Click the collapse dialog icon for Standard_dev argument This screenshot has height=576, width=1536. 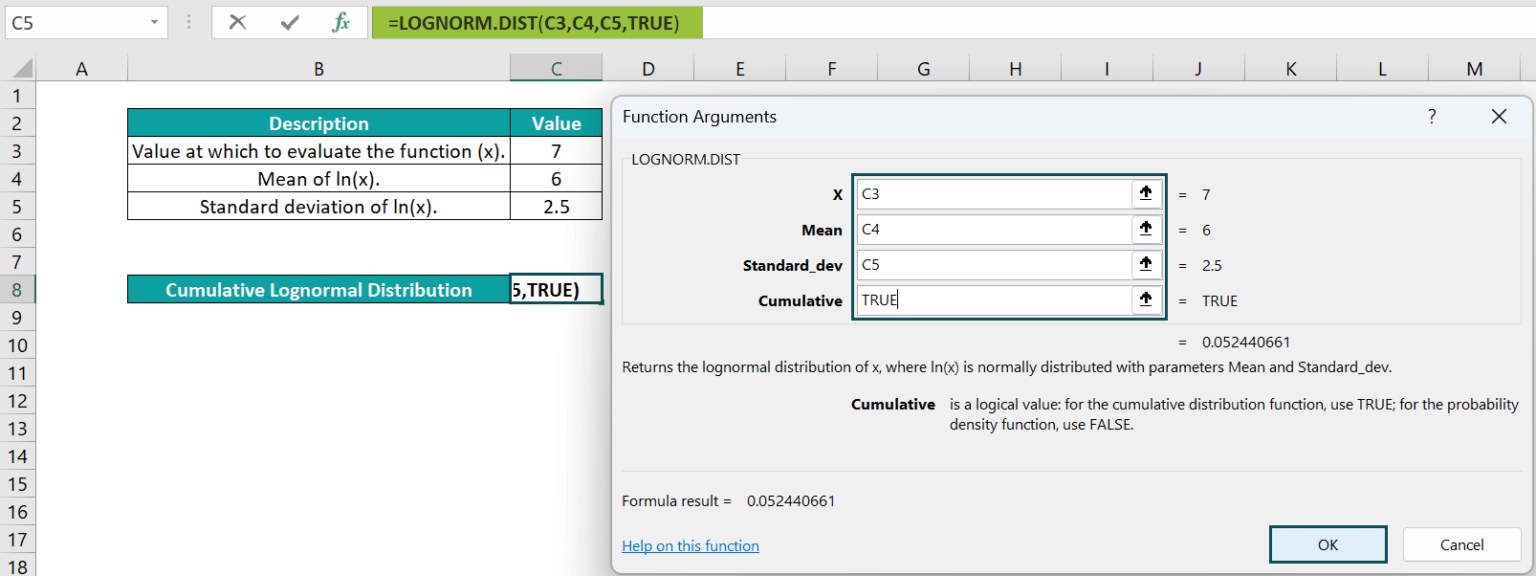pos(1146,264)
